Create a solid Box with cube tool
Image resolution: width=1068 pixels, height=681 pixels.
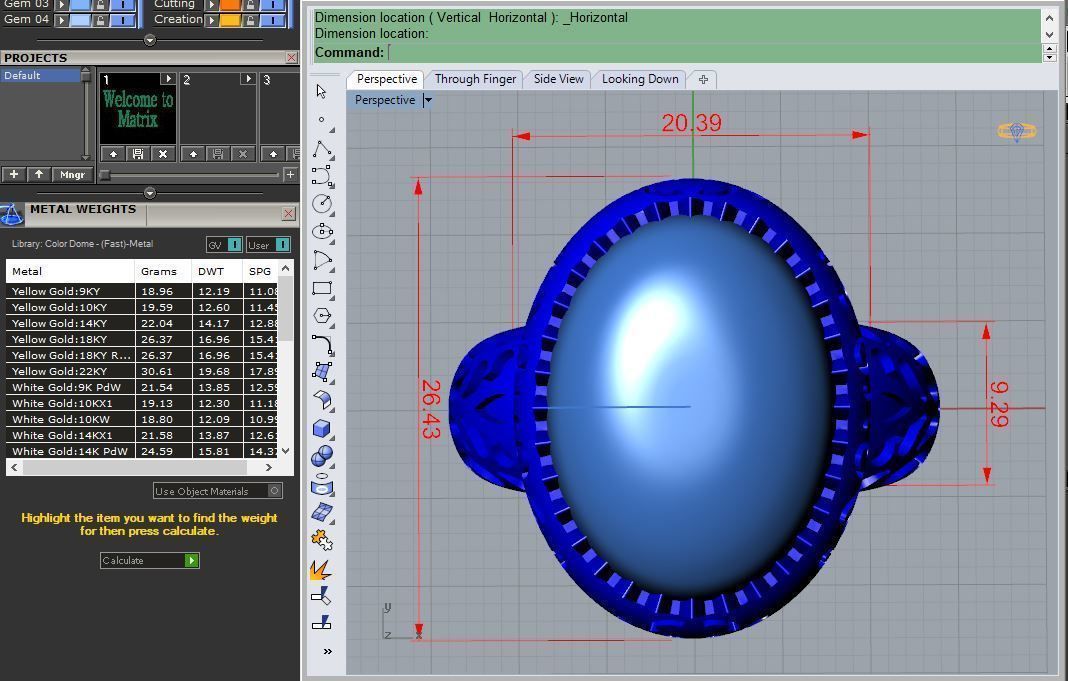[x=322, y=428]
